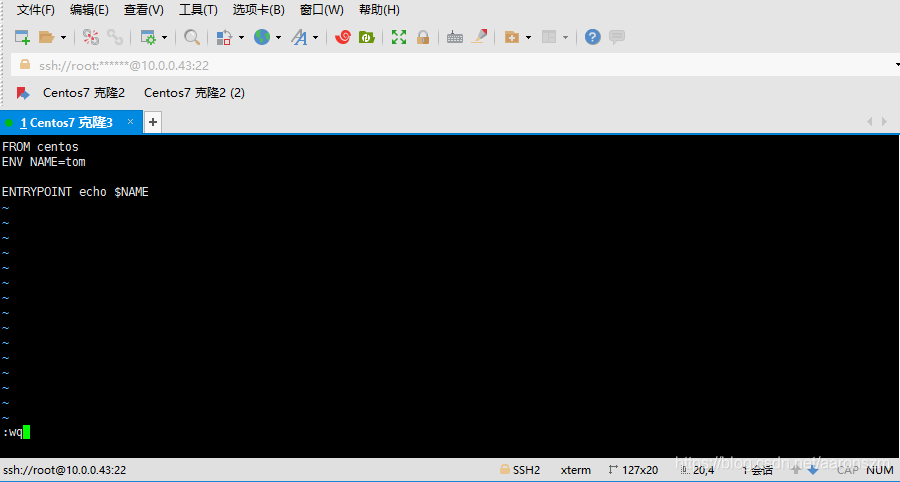Screen dimensions: 900x482
Task: Open the Session Properties gear icon
Action: [148, 37]
